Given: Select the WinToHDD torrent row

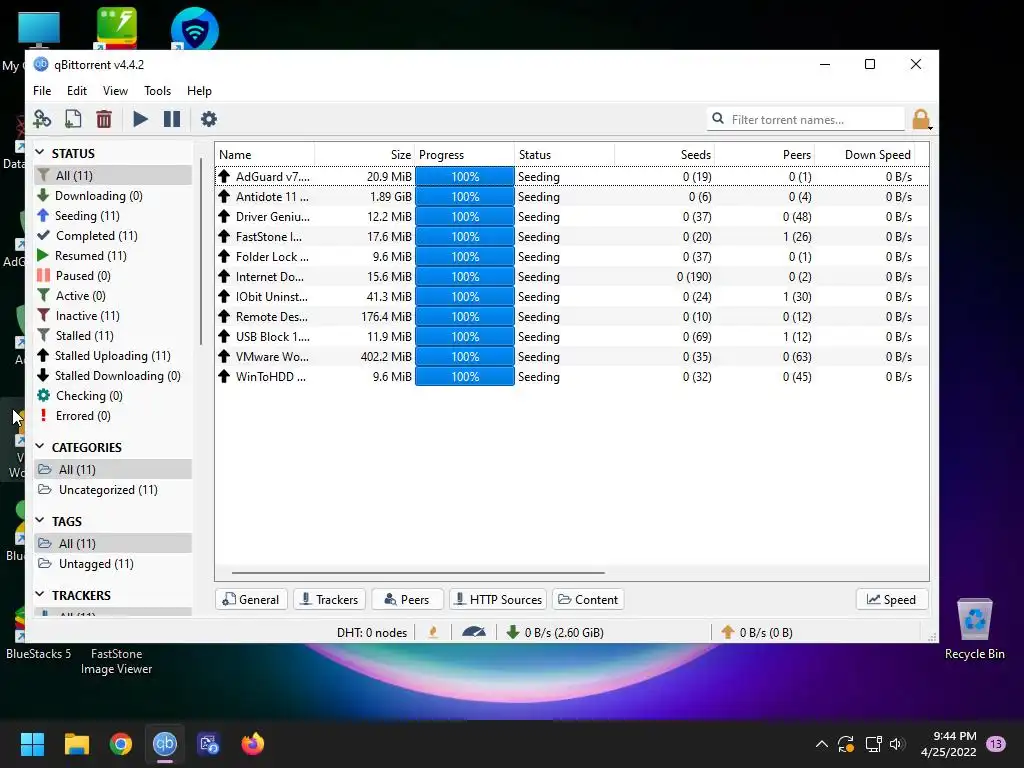Looking at the screenshot, I should click(571, 377).
